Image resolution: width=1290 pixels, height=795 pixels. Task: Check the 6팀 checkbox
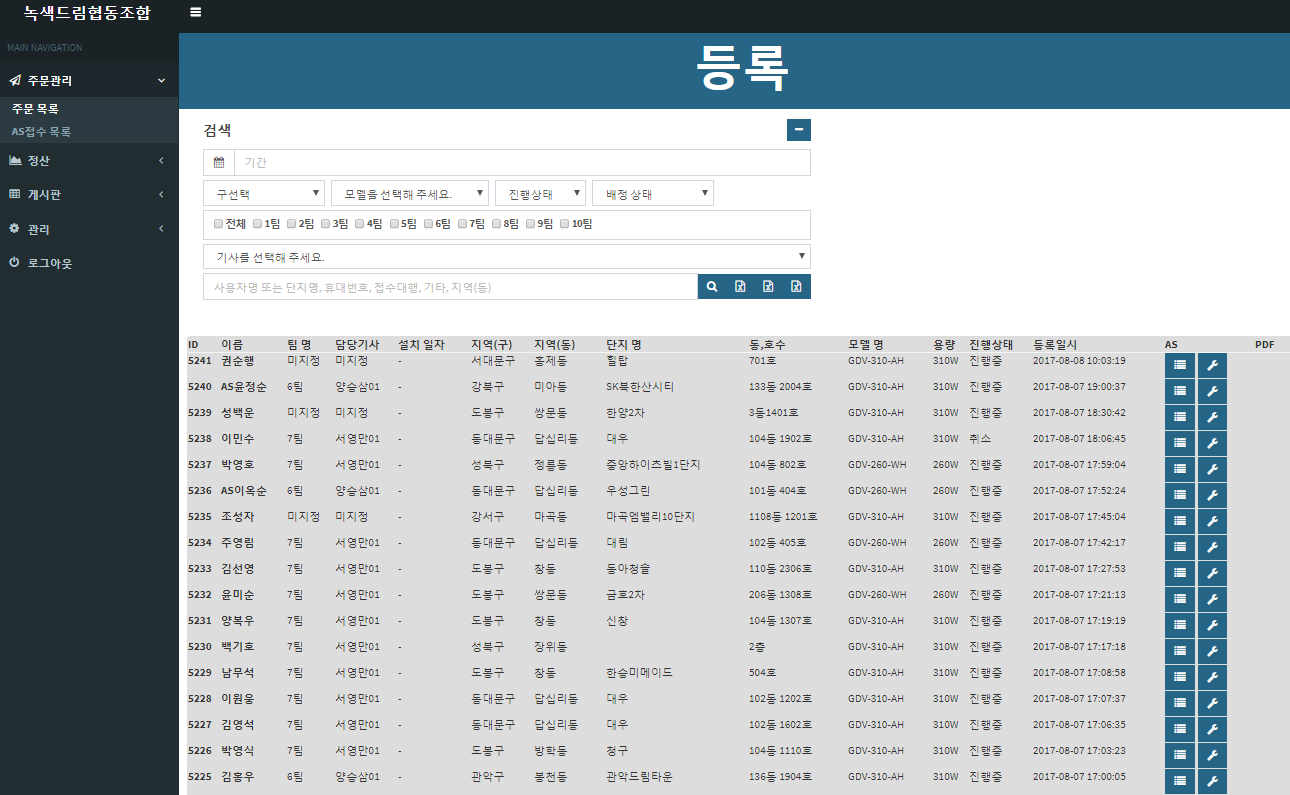coord(429,224)
